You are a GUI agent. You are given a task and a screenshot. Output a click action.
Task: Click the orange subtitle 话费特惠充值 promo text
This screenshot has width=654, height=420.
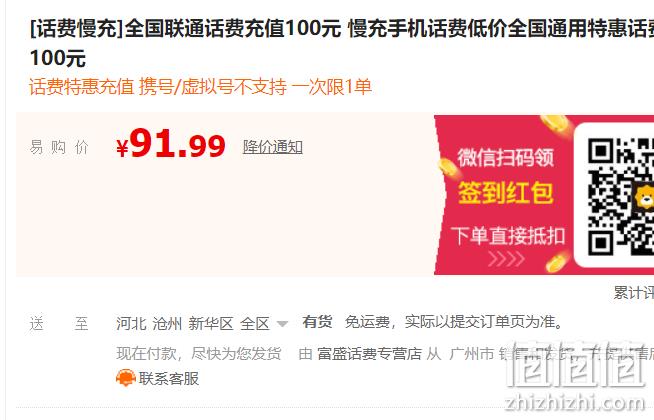click(x=81, y=87)
